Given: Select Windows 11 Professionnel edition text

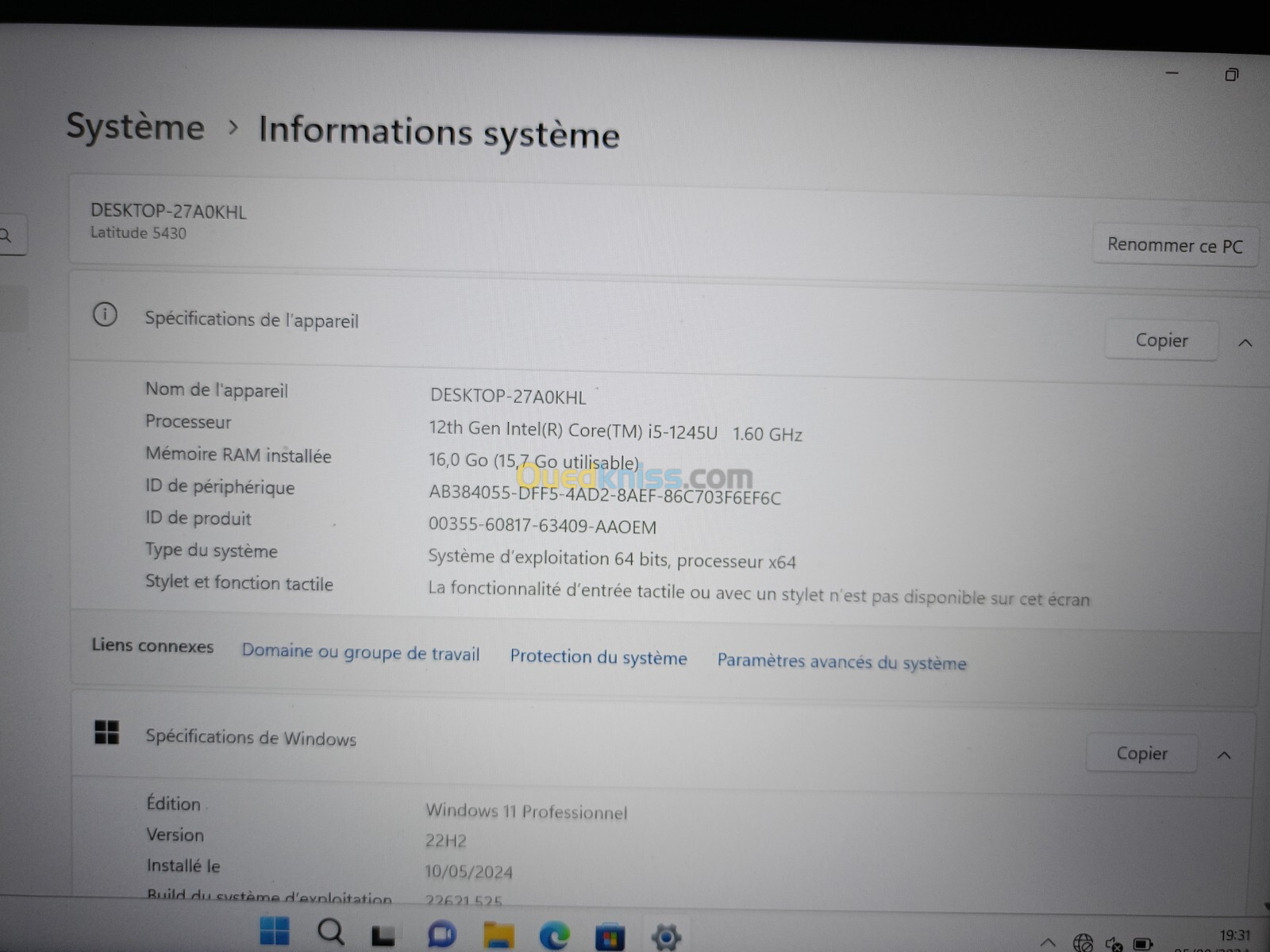Looking at the screenshot, I should coord(526,811).
